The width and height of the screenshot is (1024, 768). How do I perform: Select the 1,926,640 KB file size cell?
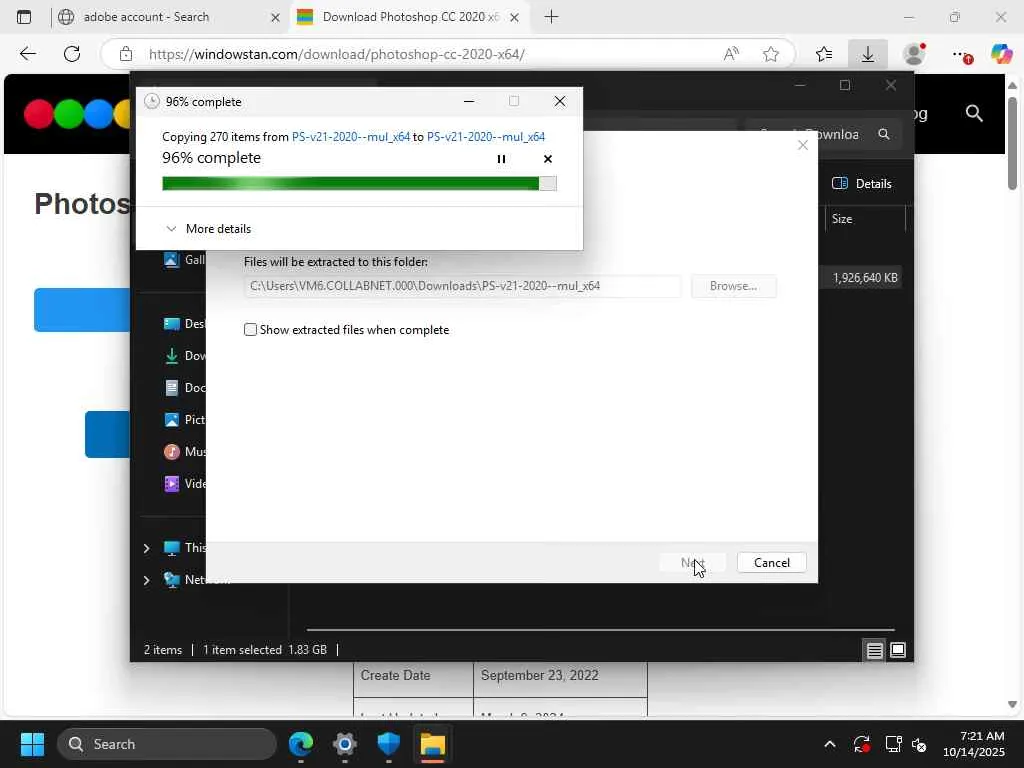click(x=865, y=278)
